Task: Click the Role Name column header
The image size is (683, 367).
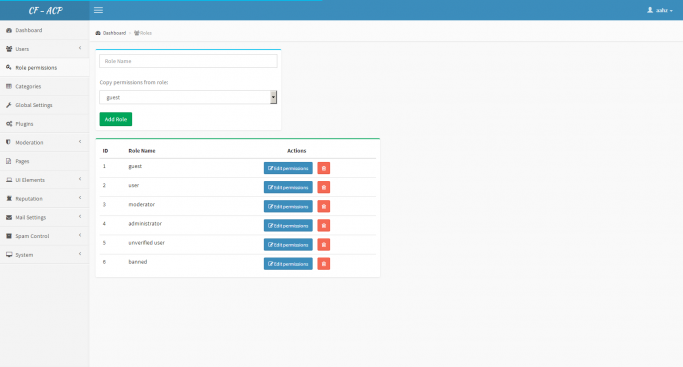Action: pyautogui.click(x=142, y=151)
